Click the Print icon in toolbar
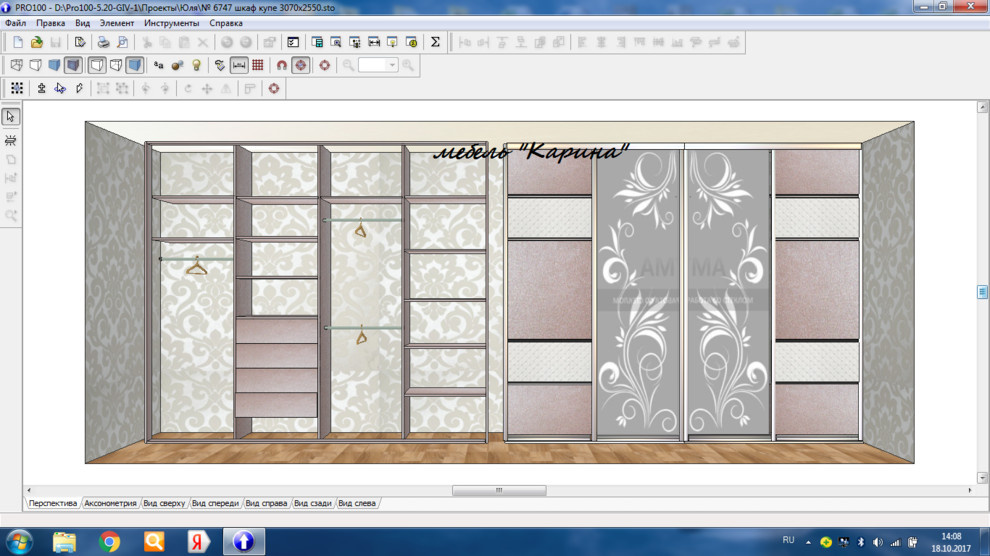The height and width of the screenshot is (556, 990). point(103,42)
